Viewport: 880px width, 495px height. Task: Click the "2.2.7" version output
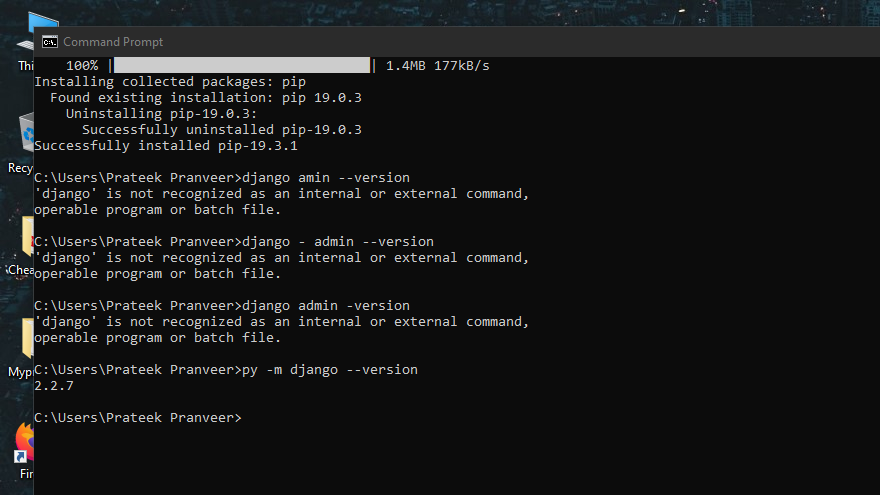coord(54,385)
